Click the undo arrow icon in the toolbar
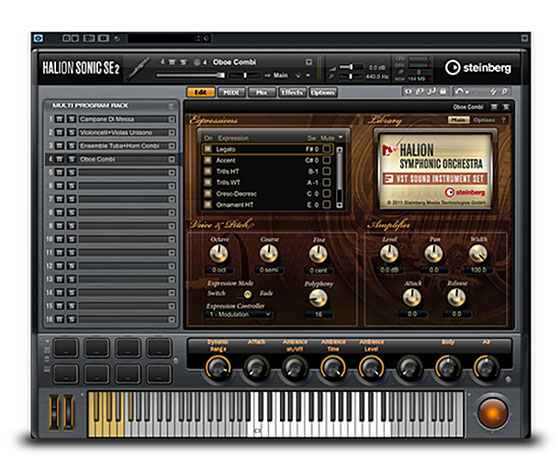560x471 pixels. [x=459, y=92]
